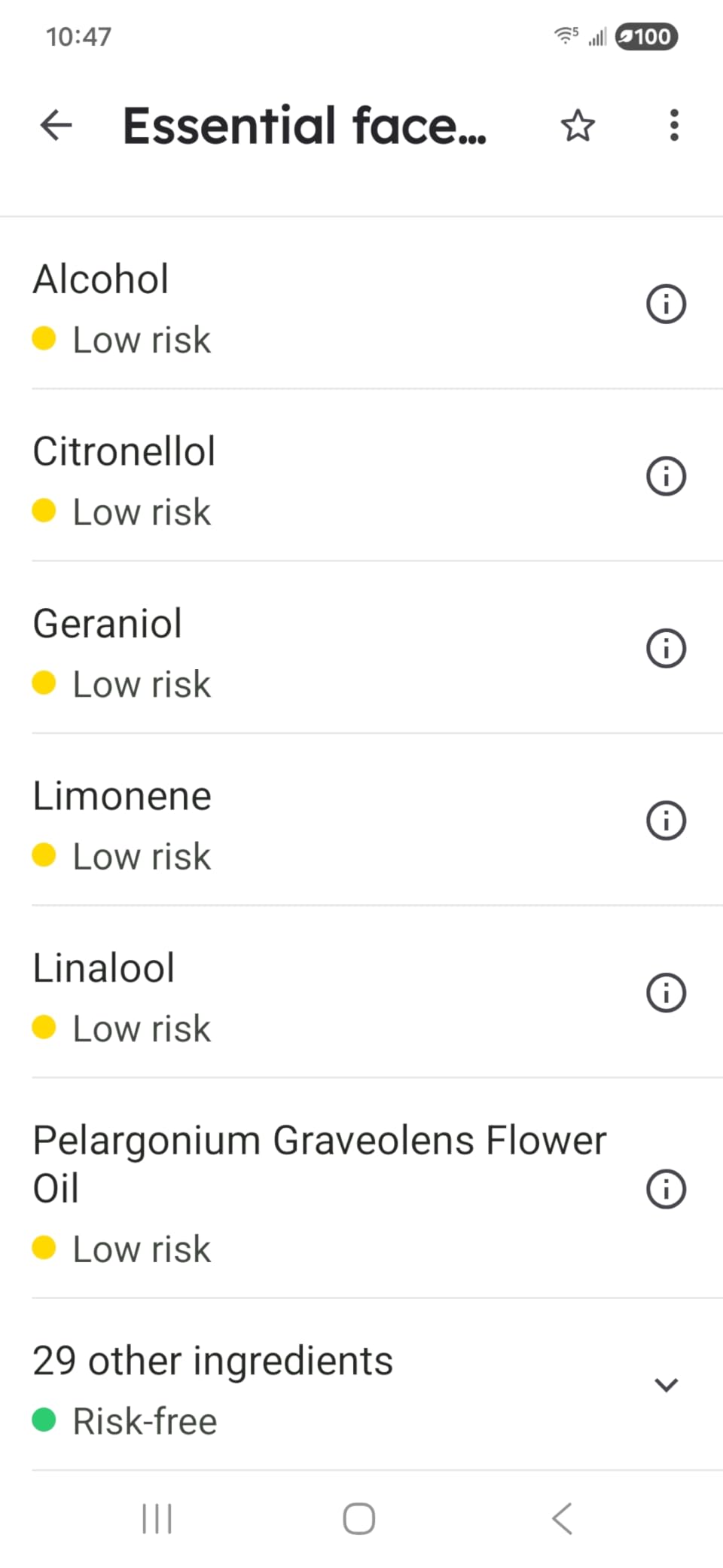Viewport: 723px width, 1568px height.
Task: Show info about Limonene
Action: click(x=667, y=821)
